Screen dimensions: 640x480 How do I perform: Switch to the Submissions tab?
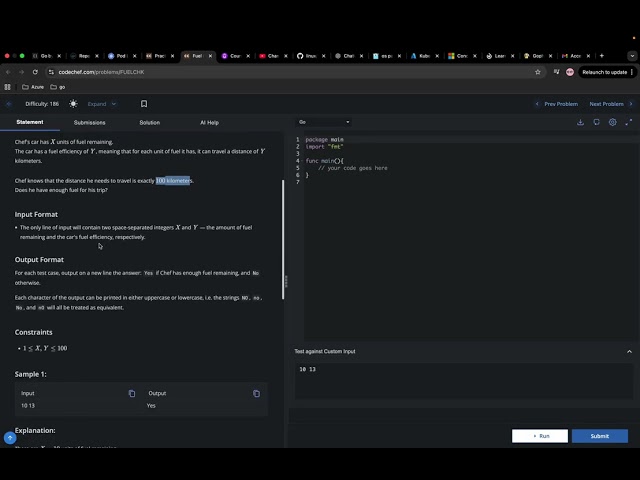click(89, 122)
